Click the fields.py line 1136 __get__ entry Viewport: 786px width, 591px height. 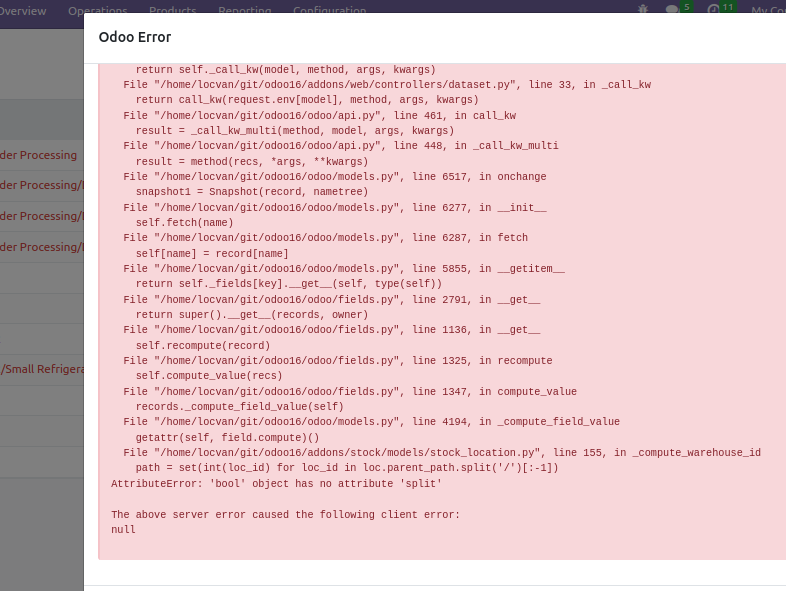[x=332, y=330]
